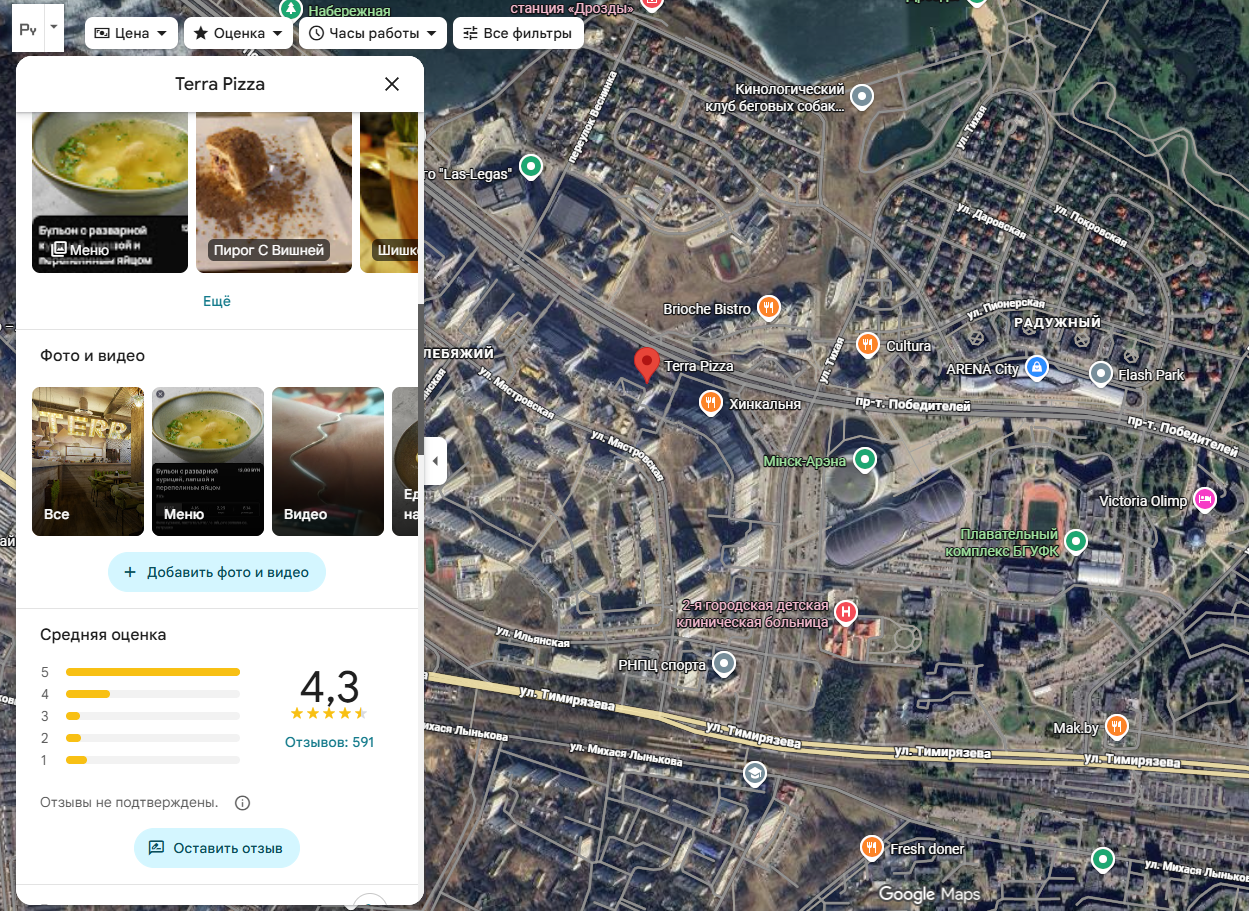This screenshot has width=1249, height=911.
Task: Click the Terra Pizza label on the map
Action: [x=699, y=366]
